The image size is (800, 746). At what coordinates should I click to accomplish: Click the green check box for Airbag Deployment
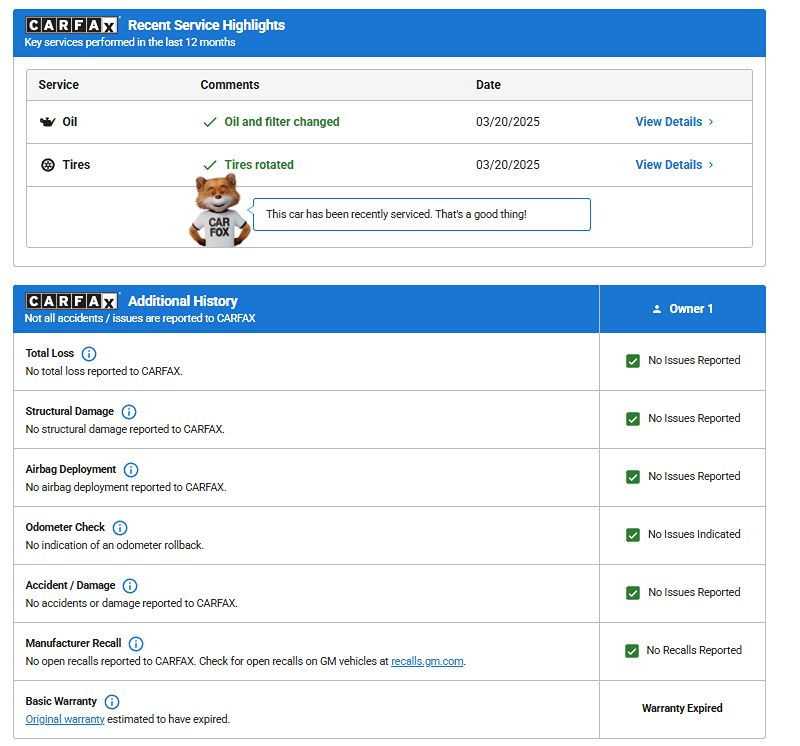pyautogui.click(x=633, y=477)
